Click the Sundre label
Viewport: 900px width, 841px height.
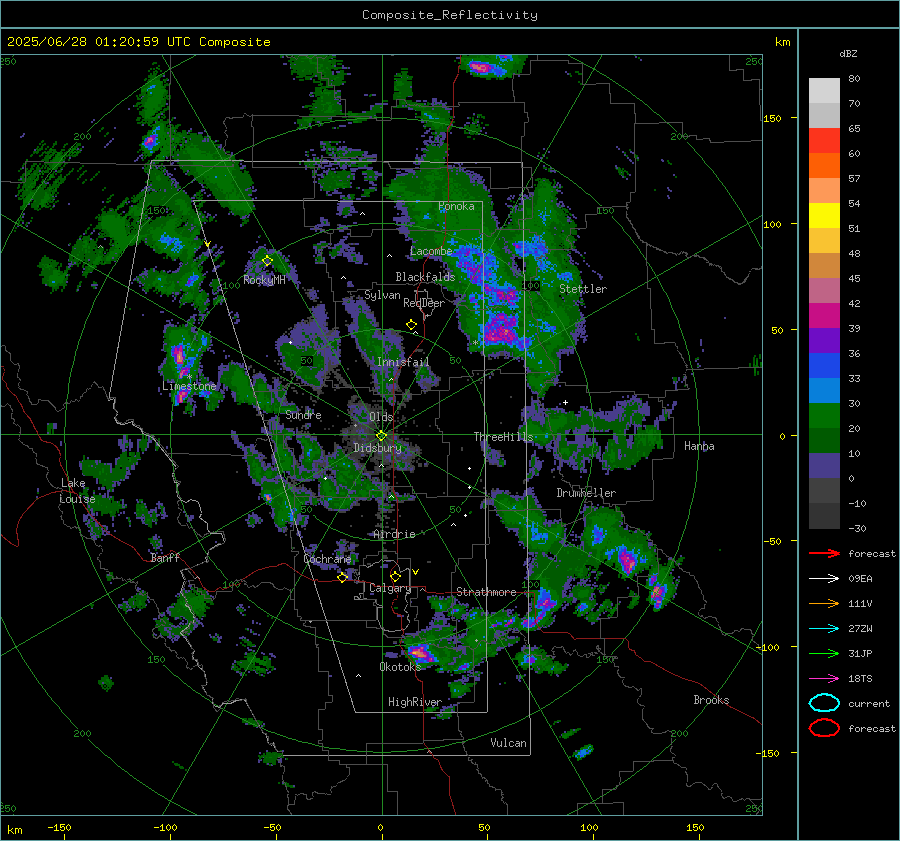[303, 415]
